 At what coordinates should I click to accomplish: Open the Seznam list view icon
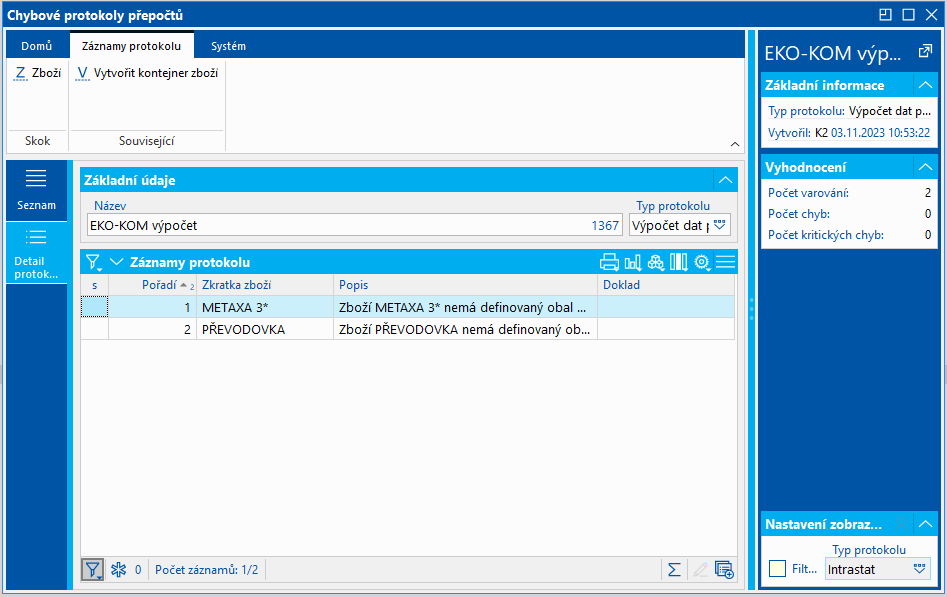click(36, 190)
